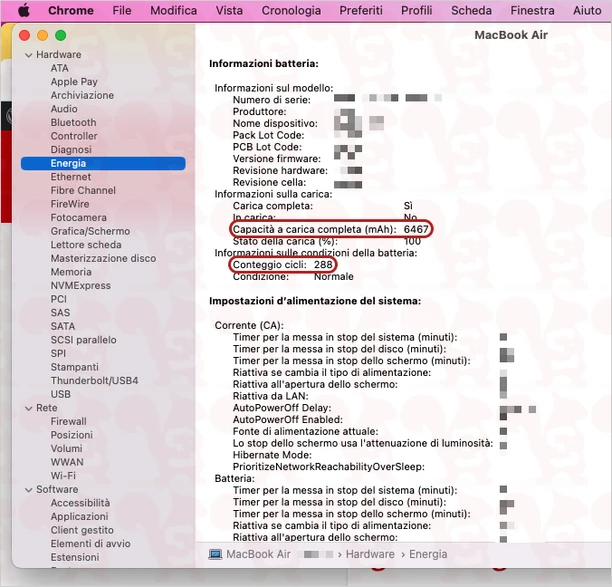Select SAS in the sidebar
The height and width of the screenshot is (587, 612).
point(60,313)
